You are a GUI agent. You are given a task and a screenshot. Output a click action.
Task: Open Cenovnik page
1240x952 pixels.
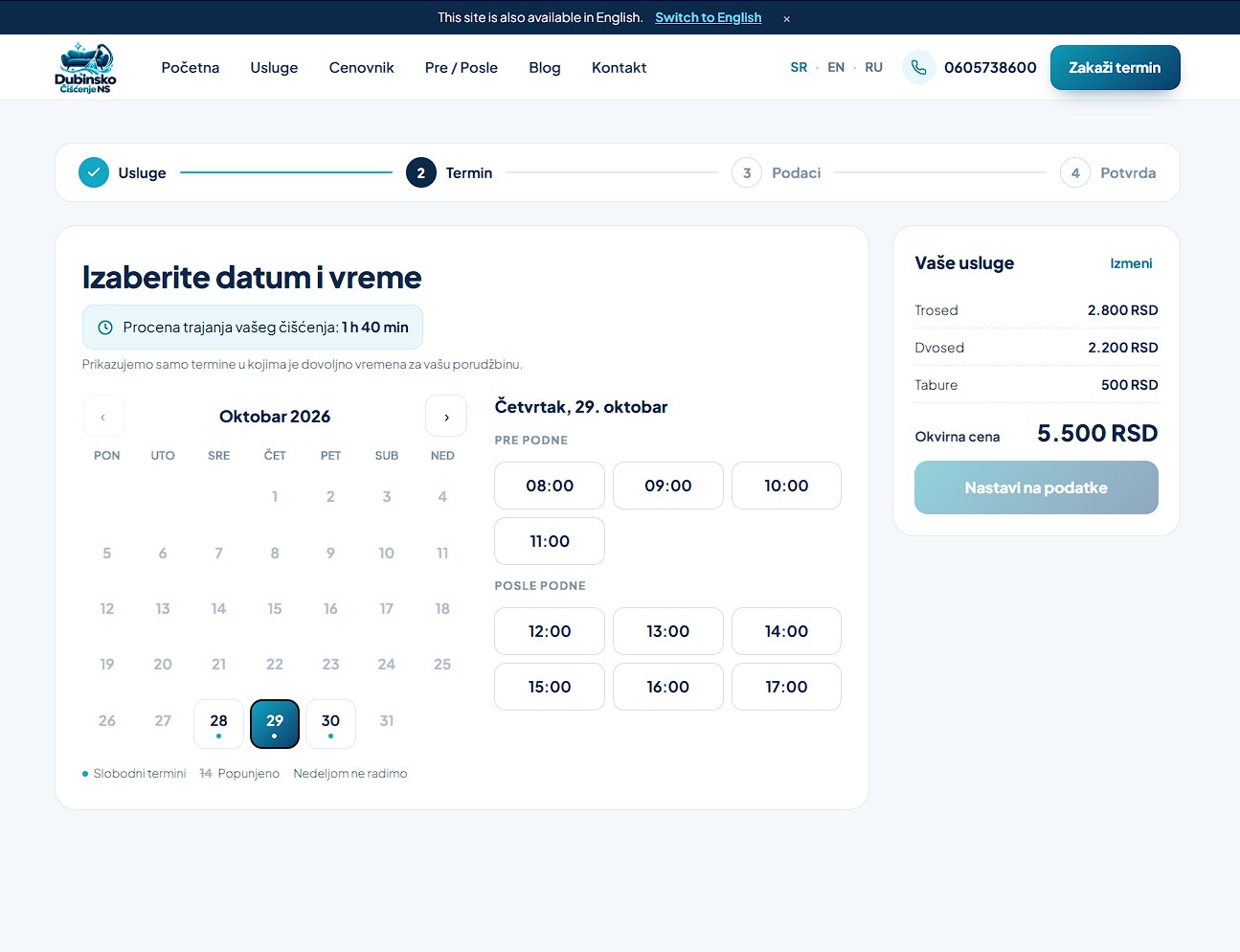(x=362, y=67)
